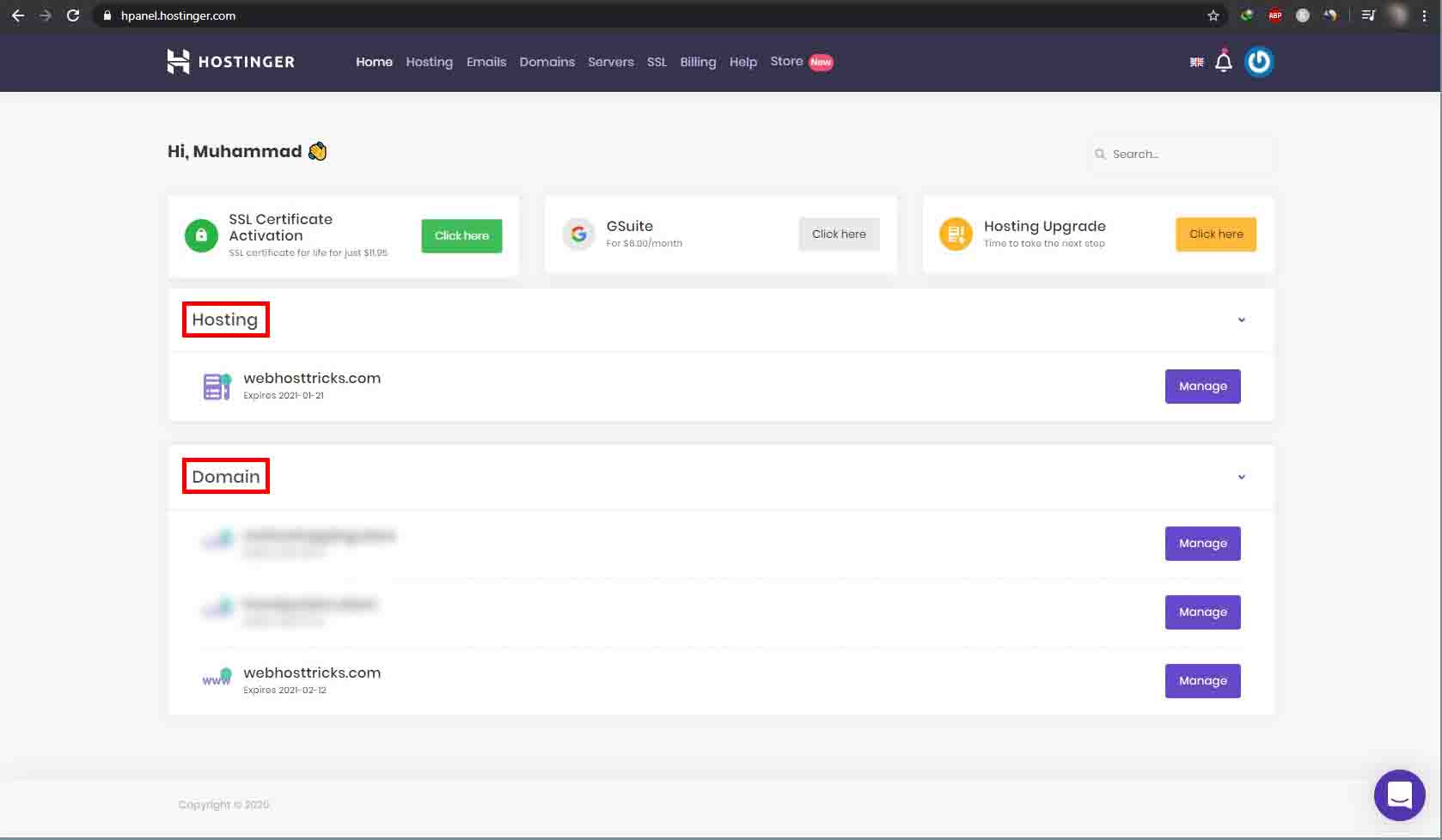Manage the webhosttricks.com hosting plan
Image resolution: width=1442 pixels, height=840 pixels.
coord(1202,387)
